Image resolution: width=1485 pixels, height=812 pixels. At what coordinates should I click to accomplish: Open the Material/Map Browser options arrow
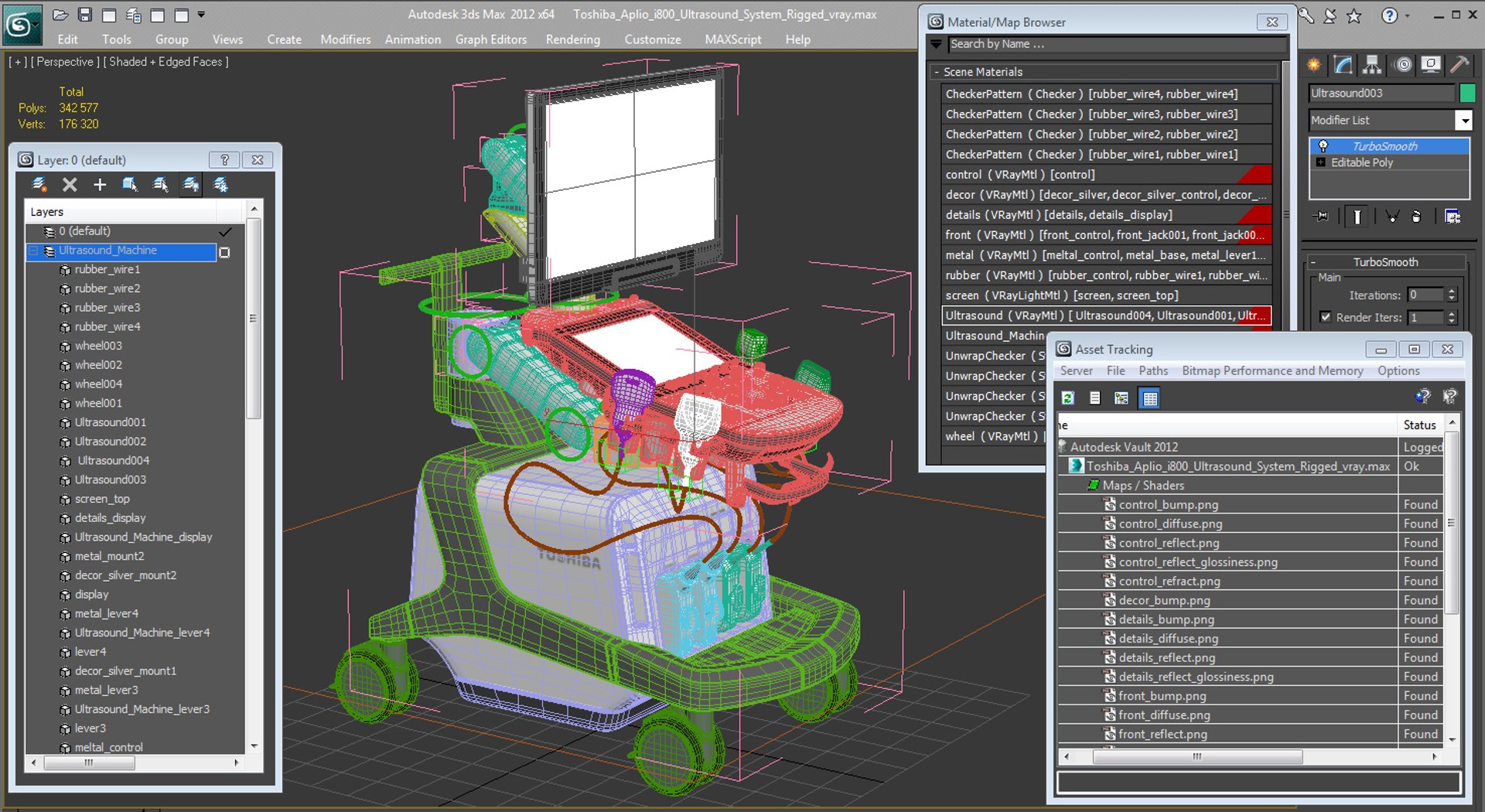[x=937, y=44]
